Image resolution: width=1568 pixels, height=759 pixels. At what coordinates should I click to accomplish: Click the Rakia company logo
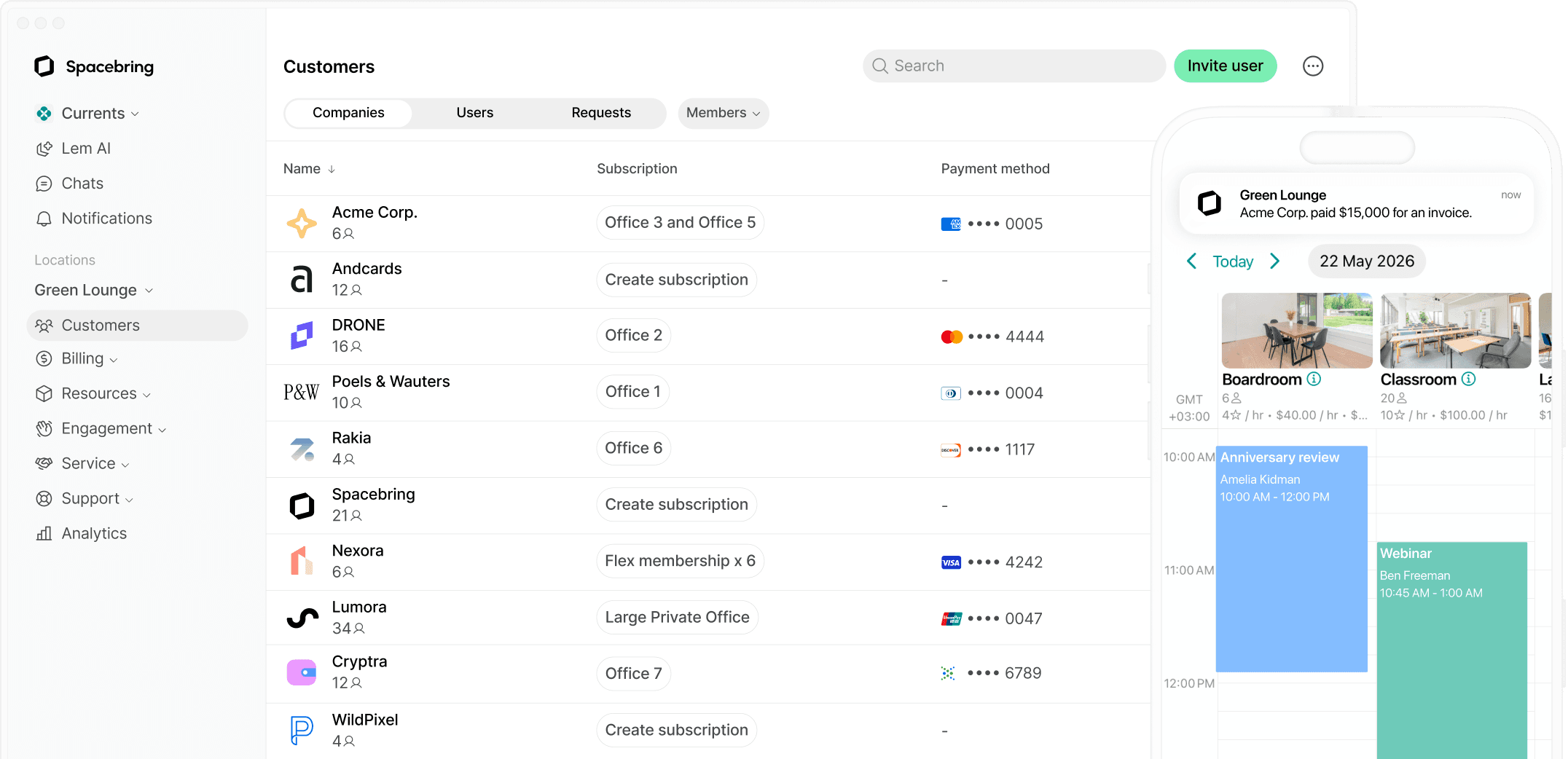point(302,449)
